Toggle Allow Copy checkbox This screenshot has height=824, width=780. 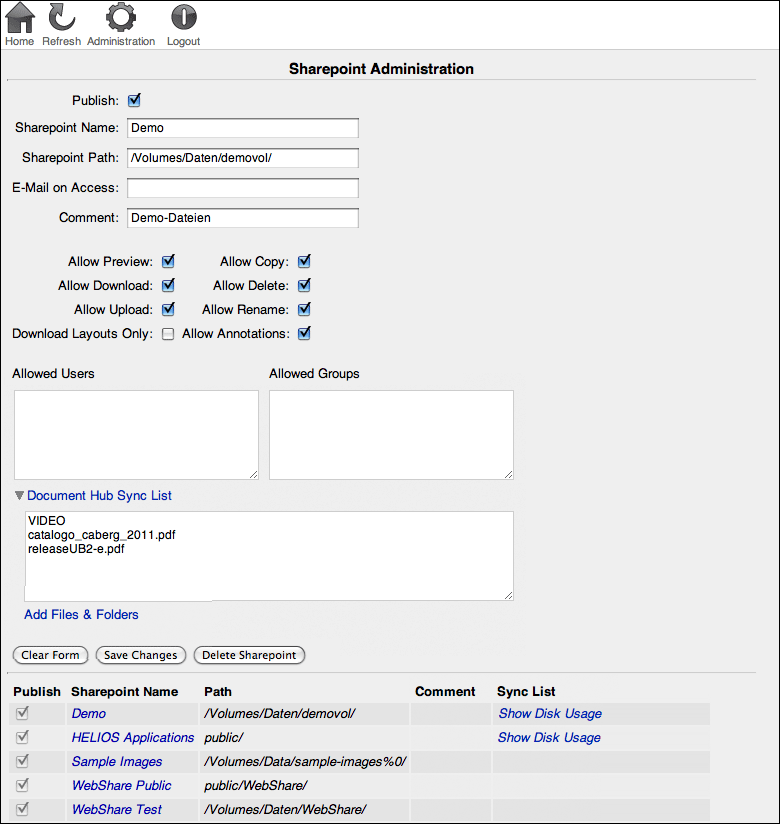(x=304, y=261)
